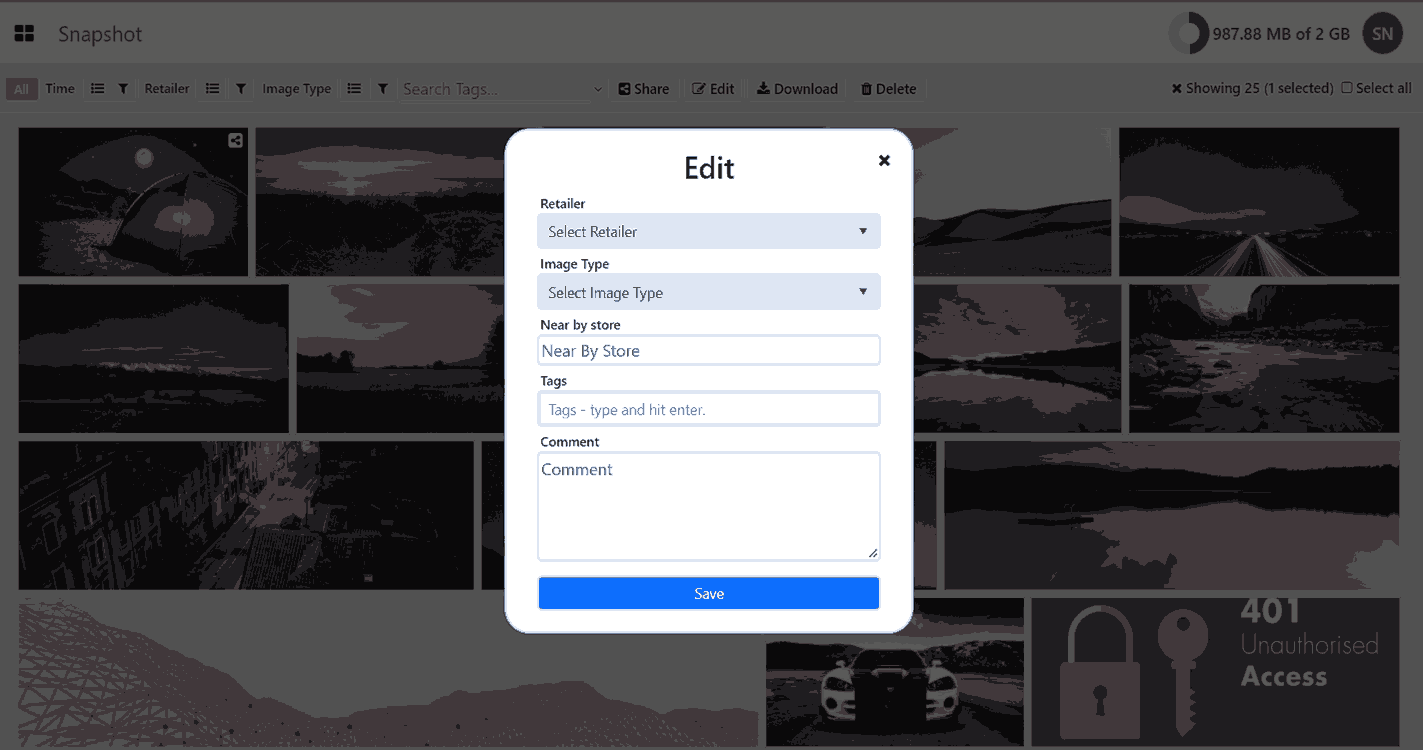
Task: Click the Snapshot app title
Action: coord(100,34)
